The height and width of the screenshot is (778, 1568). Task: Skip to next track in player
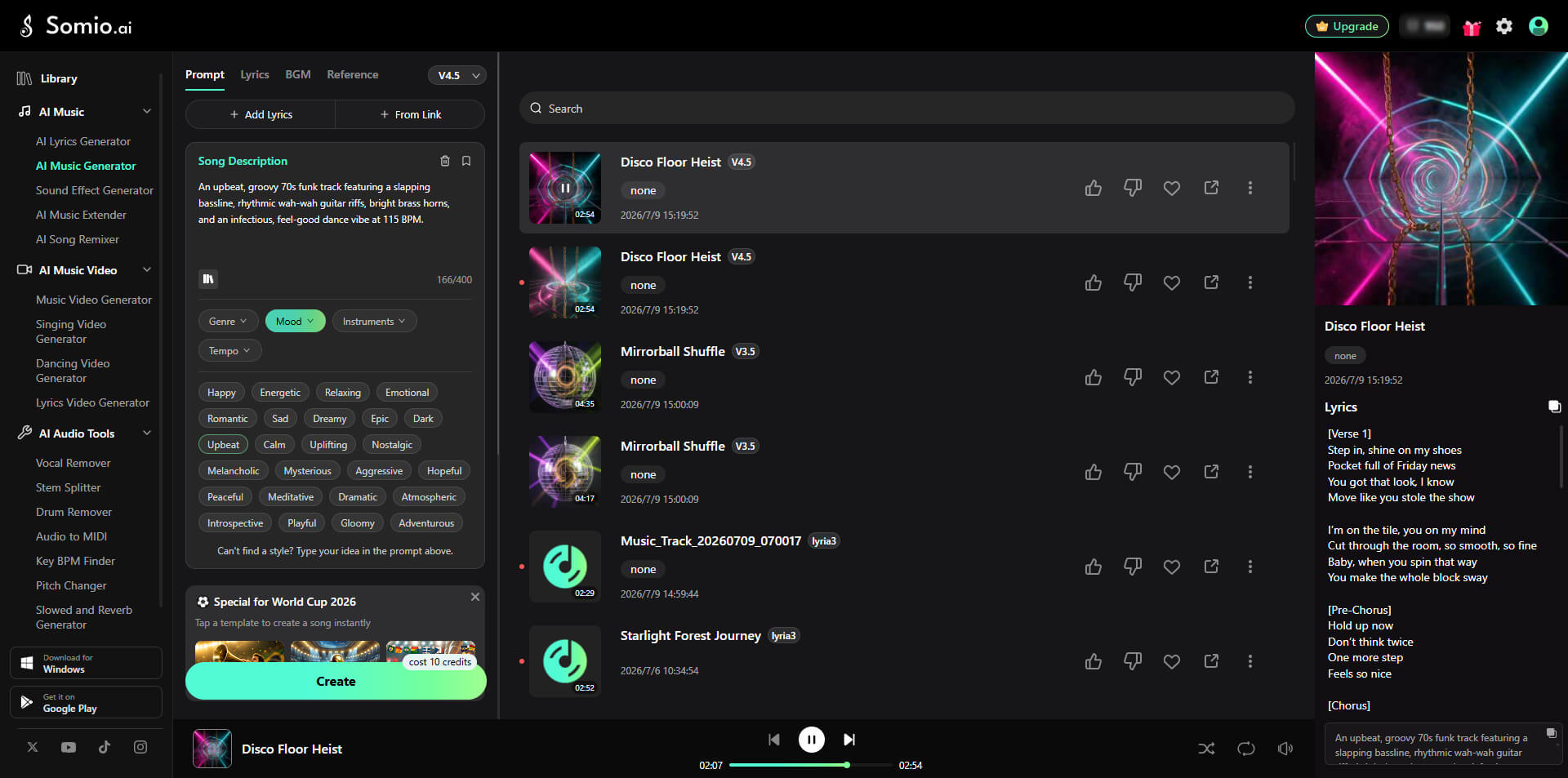click(849, 740)
